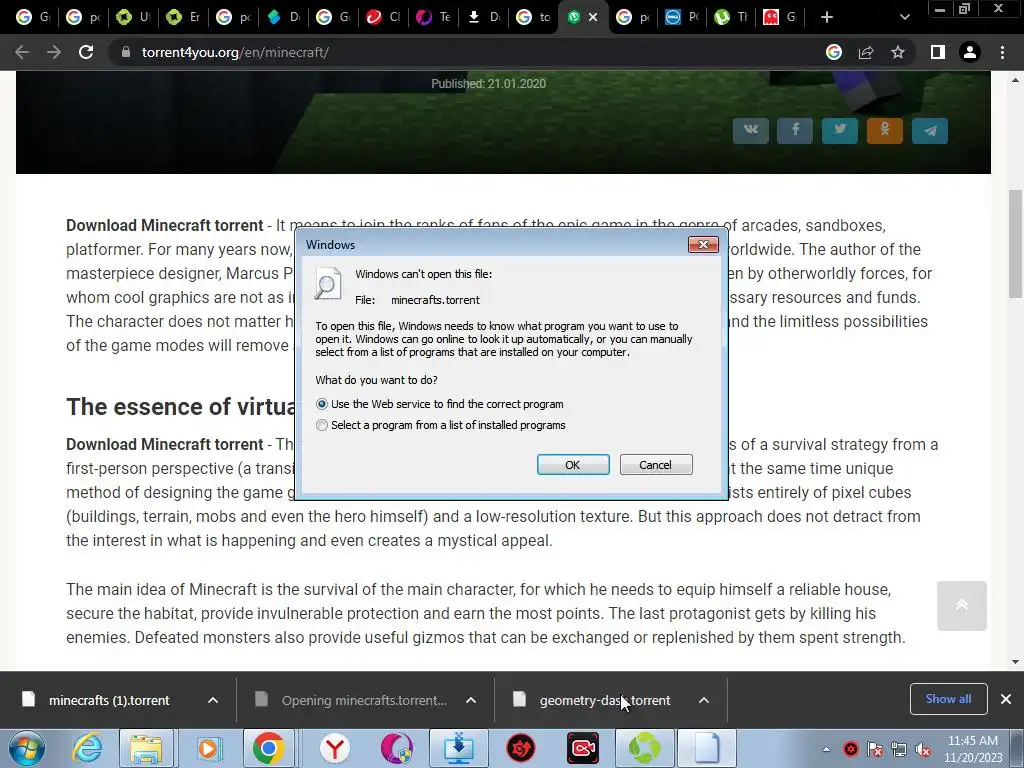Open share this page icon

point(866,52)
